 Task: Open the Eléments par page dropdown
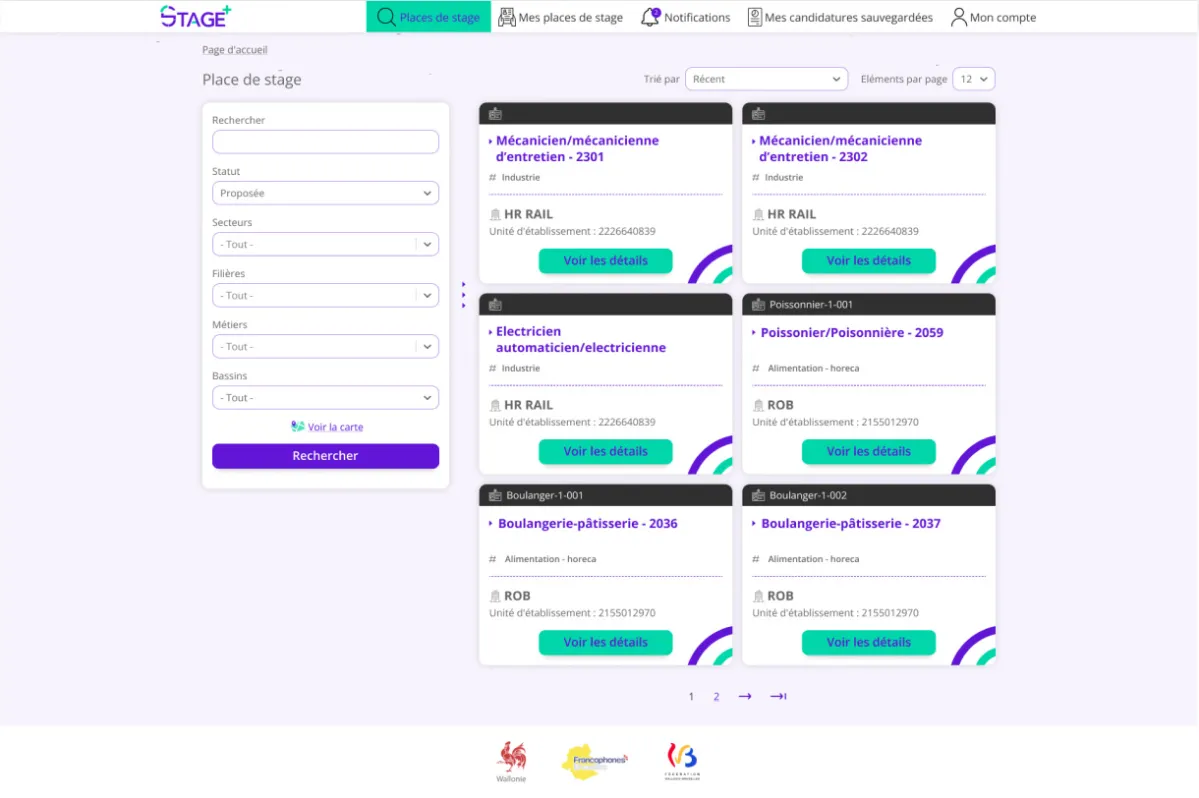tap(973, 79)
